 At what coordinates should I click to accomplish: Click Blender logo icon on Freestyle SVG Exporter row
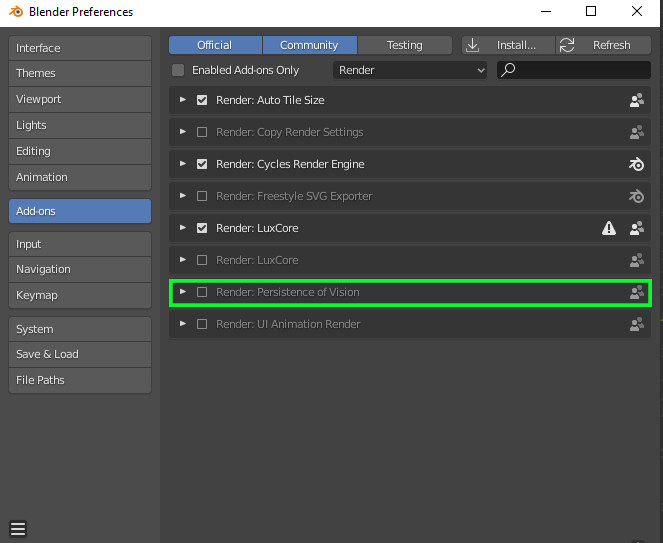tap(636, 196)
